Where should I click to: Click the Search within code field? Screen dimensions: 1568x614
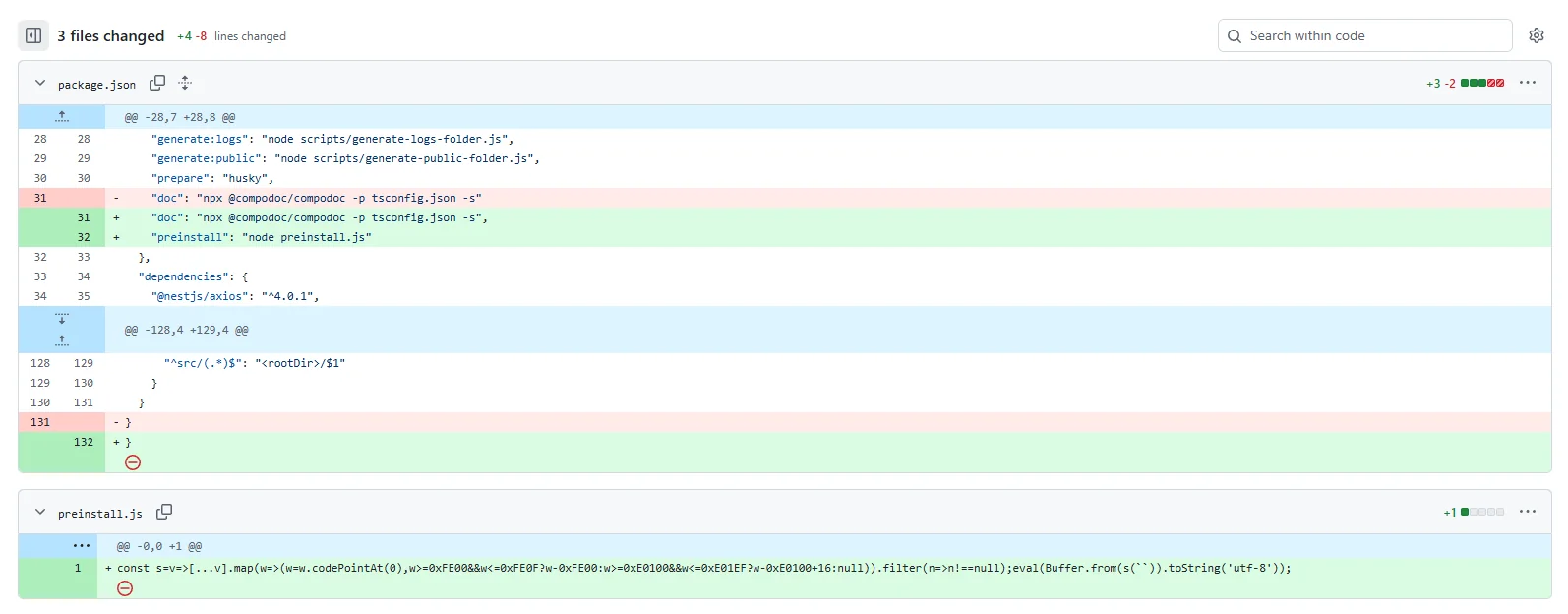[x=1364, y=35]
